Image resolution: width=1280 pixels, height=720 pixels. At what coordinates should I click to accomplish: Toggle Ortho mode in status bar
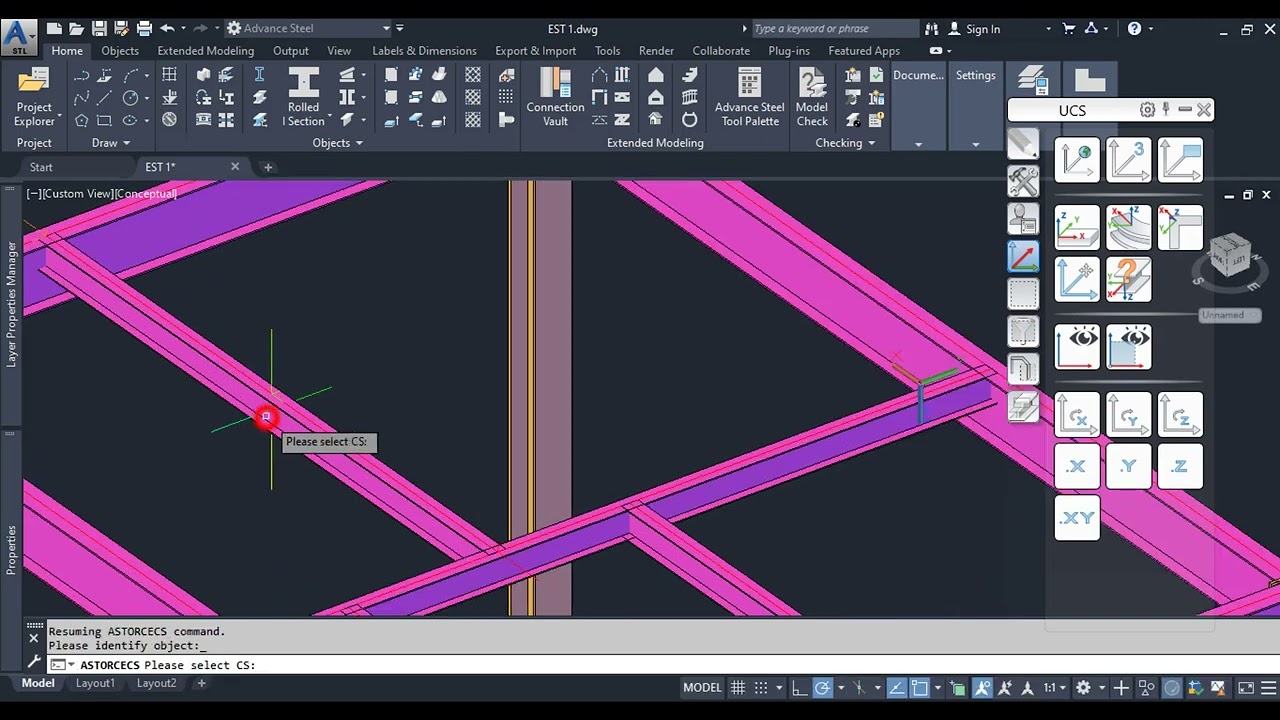(x=799, y=688)
